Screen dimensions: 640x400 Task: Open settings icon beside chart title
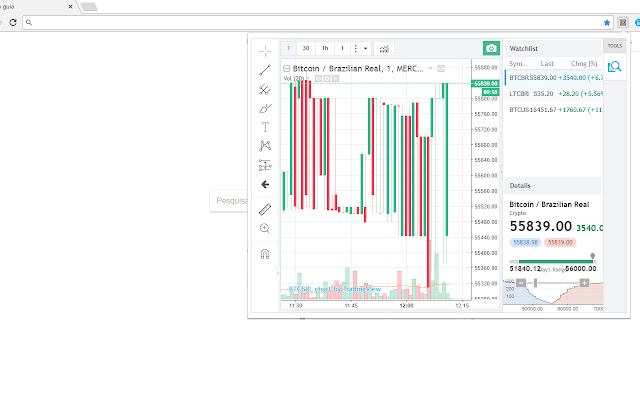click(441, 68)
